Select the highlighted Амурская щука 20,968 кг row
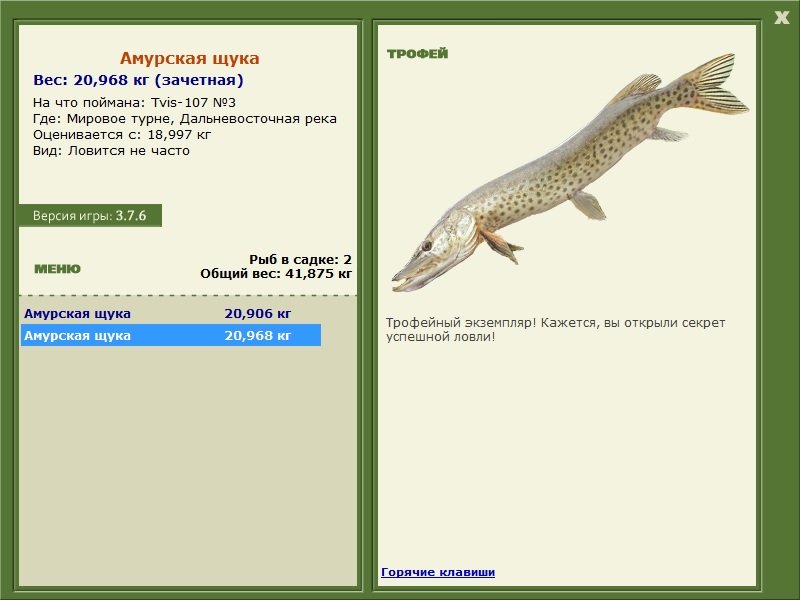Viewport: 800px width, 600px height. click(x=171, y=335)
